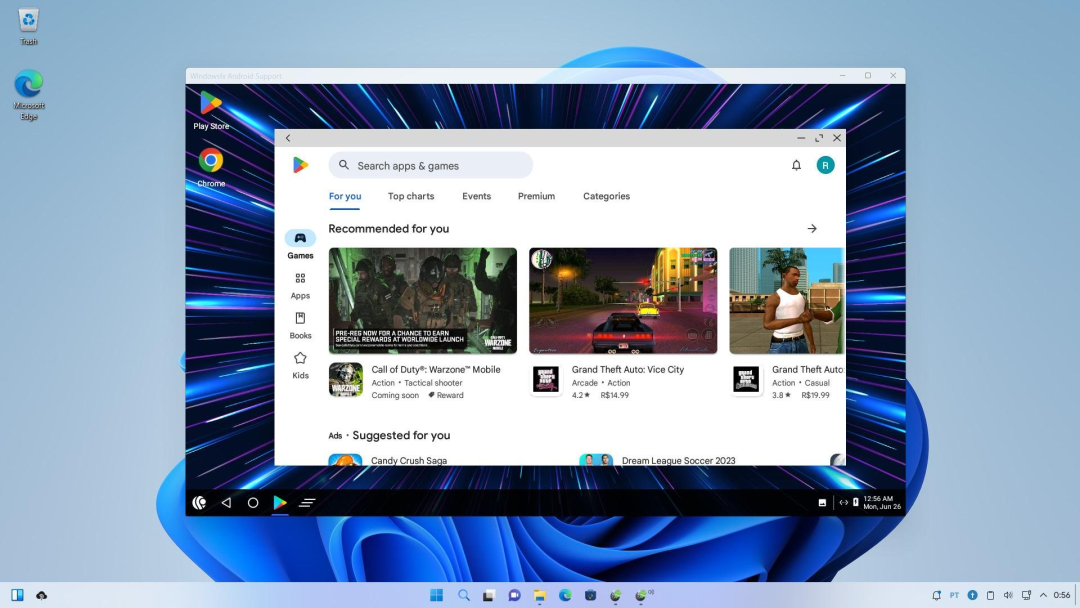Switch to the Top charts tab
This screenshot has height=608, width=1080.
(x=411, y=196)
